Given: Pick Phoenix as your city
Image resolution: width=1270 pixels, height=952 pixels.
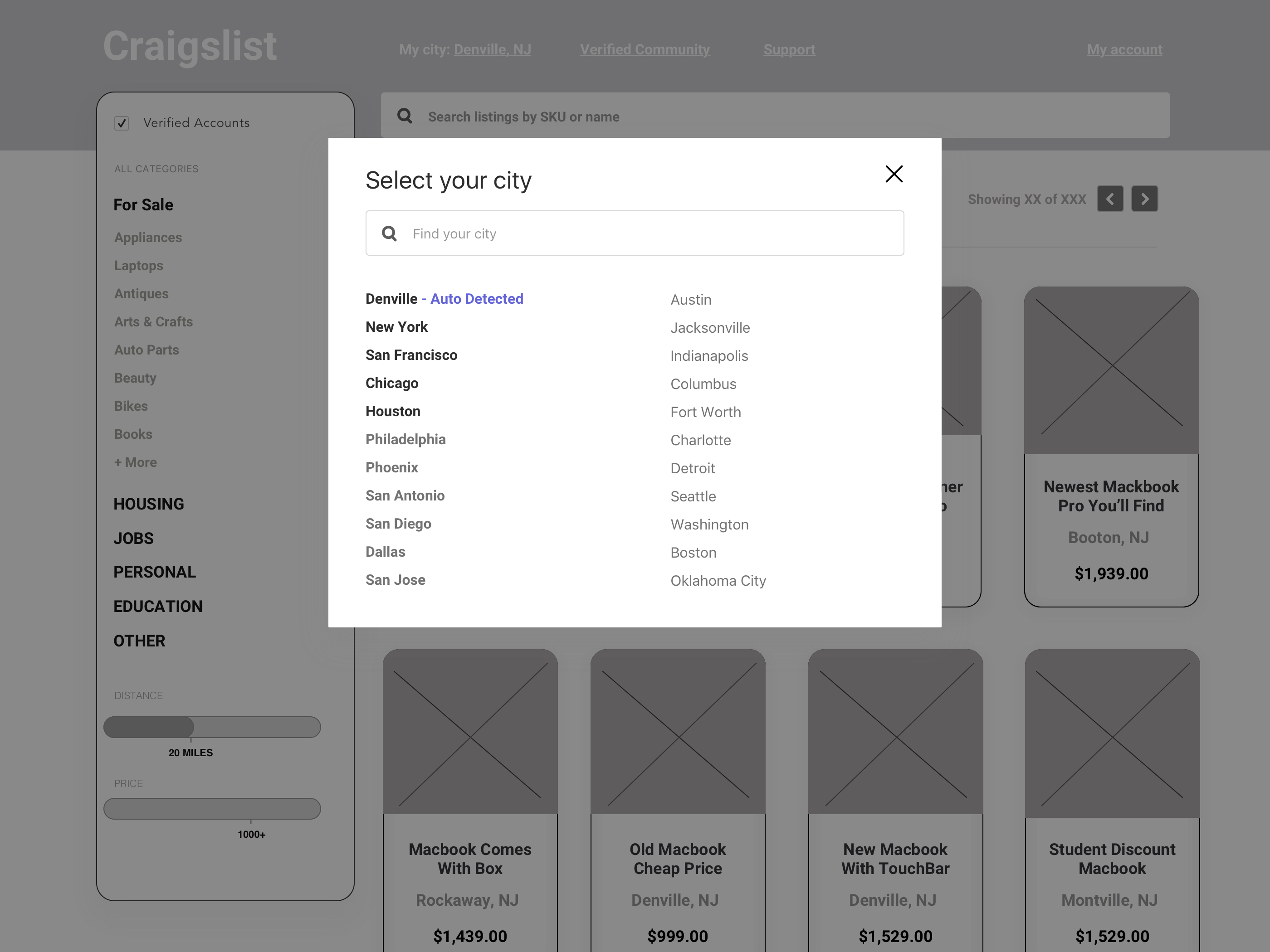Looking at the screenshot, I should tap(392, 468).
